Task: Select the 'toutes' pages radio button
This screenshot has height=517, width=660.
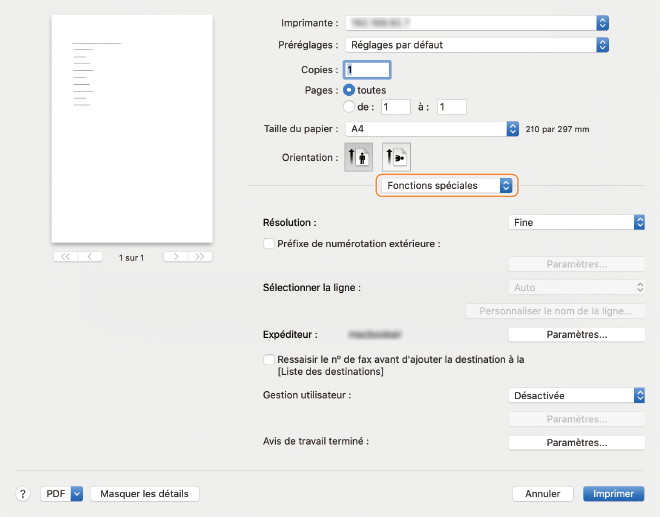Action: (349, 90)
